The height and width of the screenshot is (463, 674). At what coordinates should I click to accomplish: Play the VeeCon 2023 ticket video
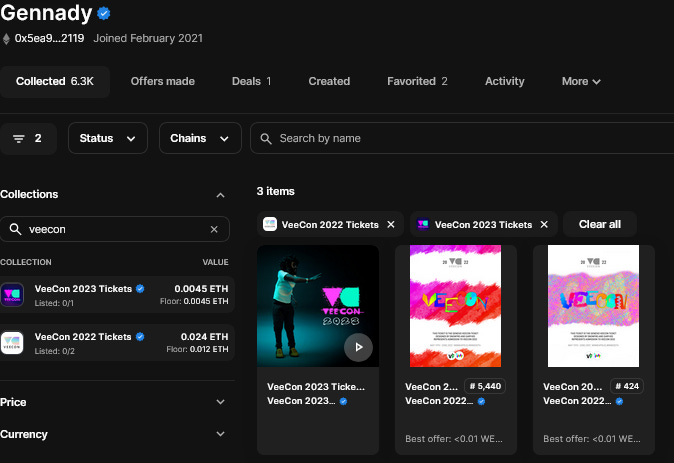[x=358, y=347]
